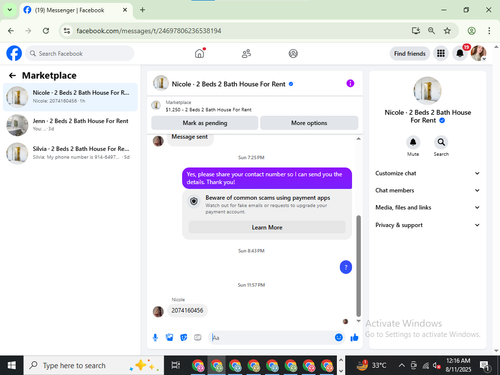
Task: Click More options button
Action: click(x=309, y=123)
